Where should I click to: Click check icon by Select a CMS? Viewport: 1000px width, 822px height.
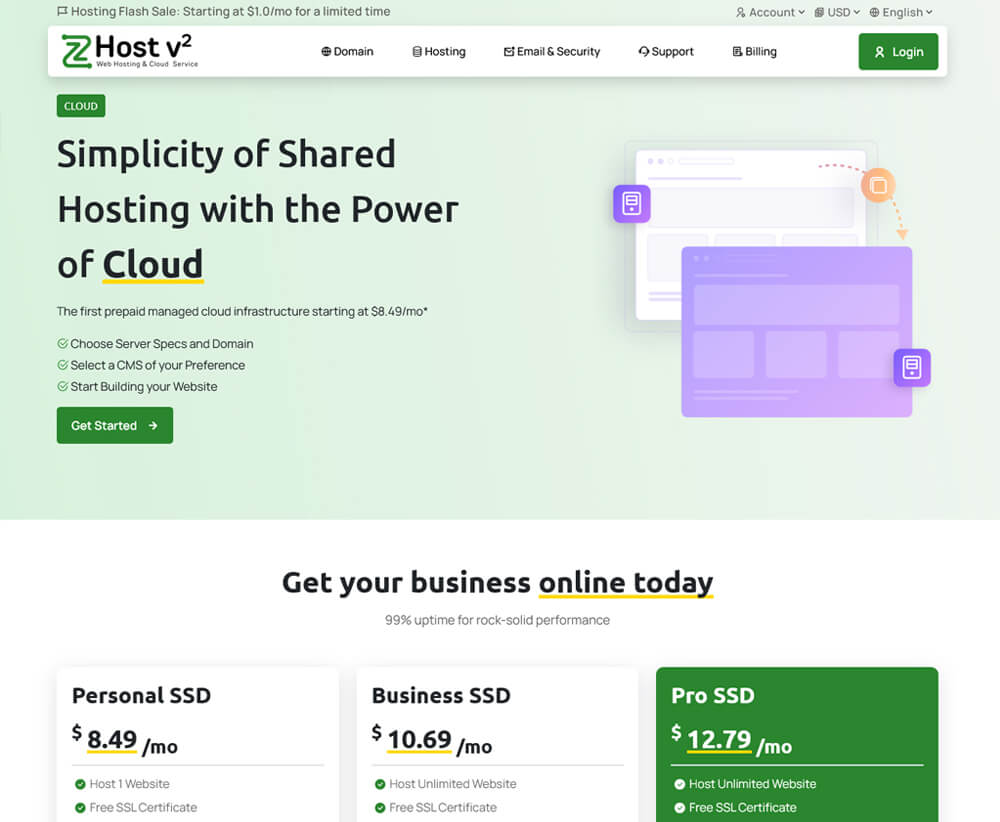click(x=62, y=365)
